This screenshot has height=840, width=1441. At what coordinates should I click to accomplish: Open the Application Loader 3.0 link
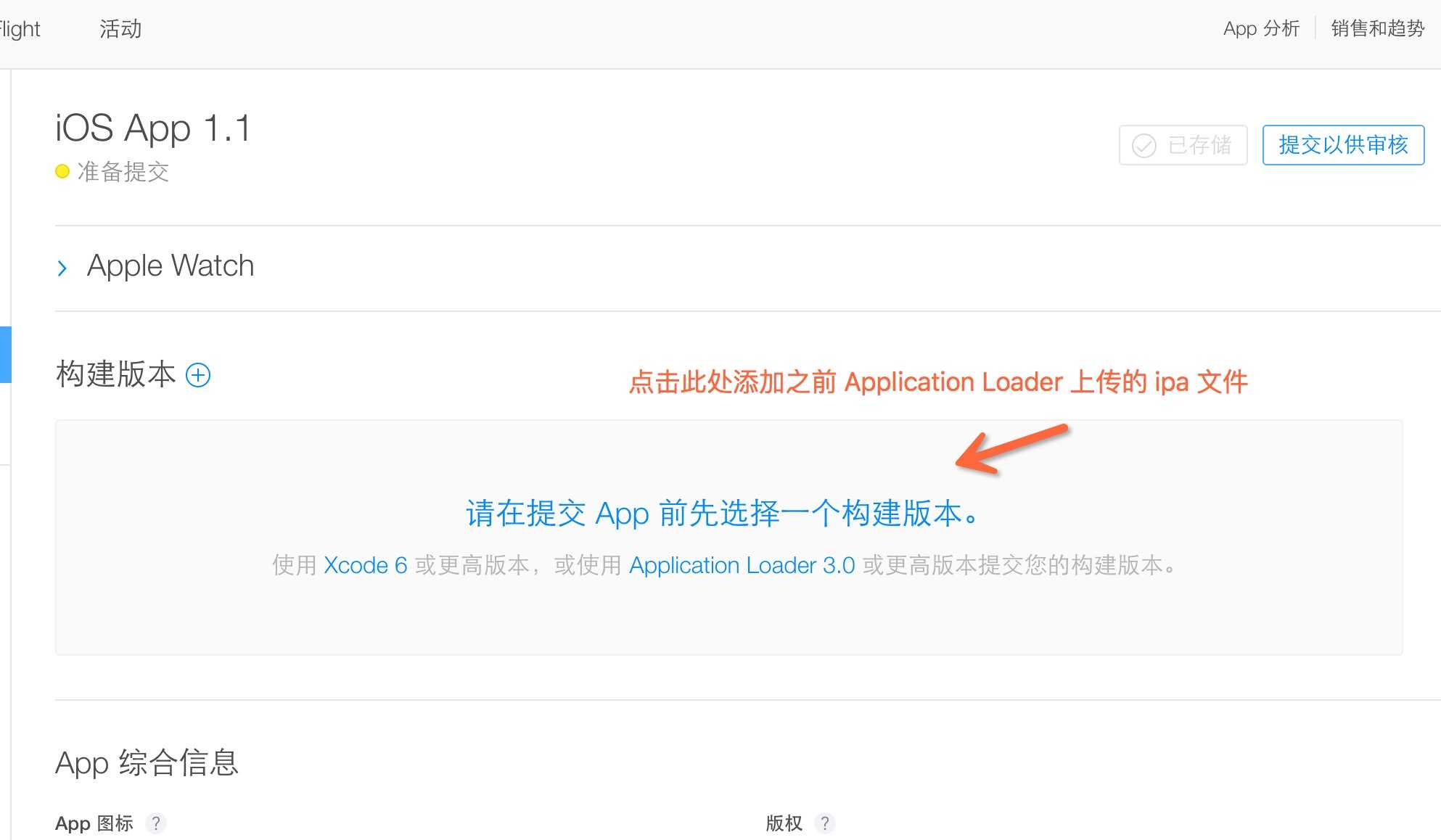(x=742, y=565)
